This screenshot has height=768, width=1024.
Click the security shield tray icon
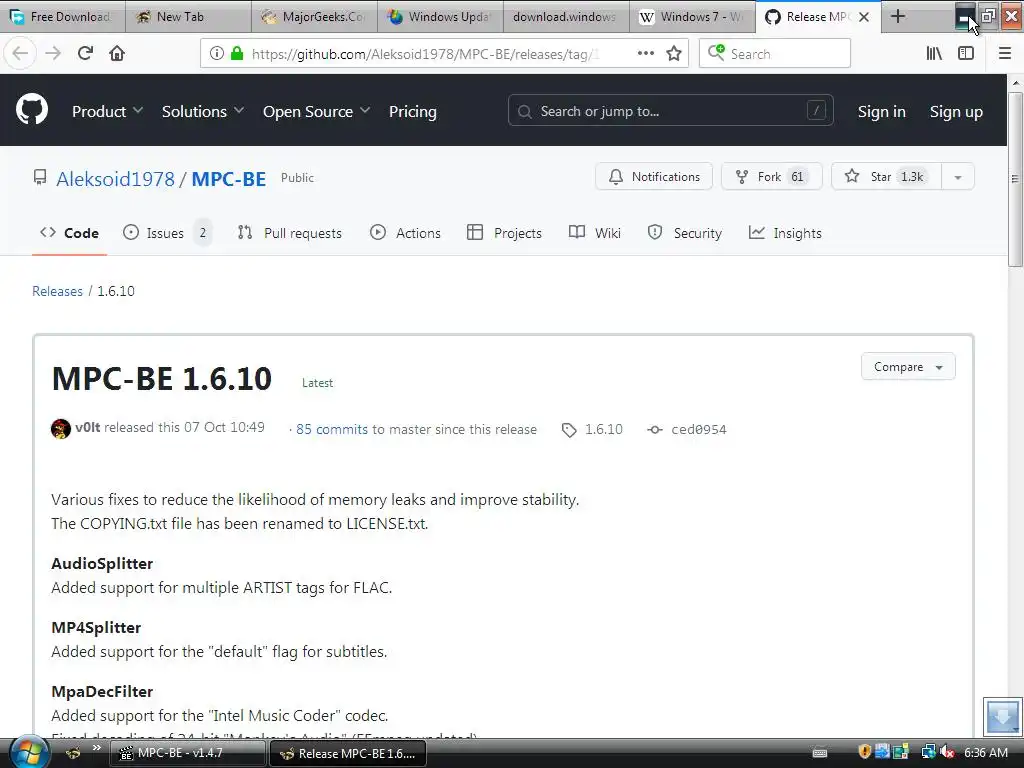[865, 752]
